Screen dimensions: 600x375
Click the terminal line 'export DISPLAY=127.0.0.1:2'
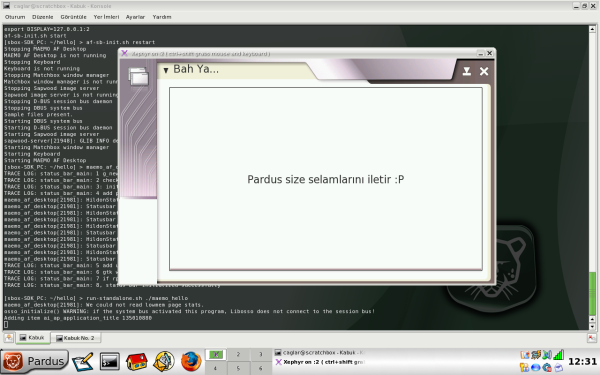coord(47,29)
